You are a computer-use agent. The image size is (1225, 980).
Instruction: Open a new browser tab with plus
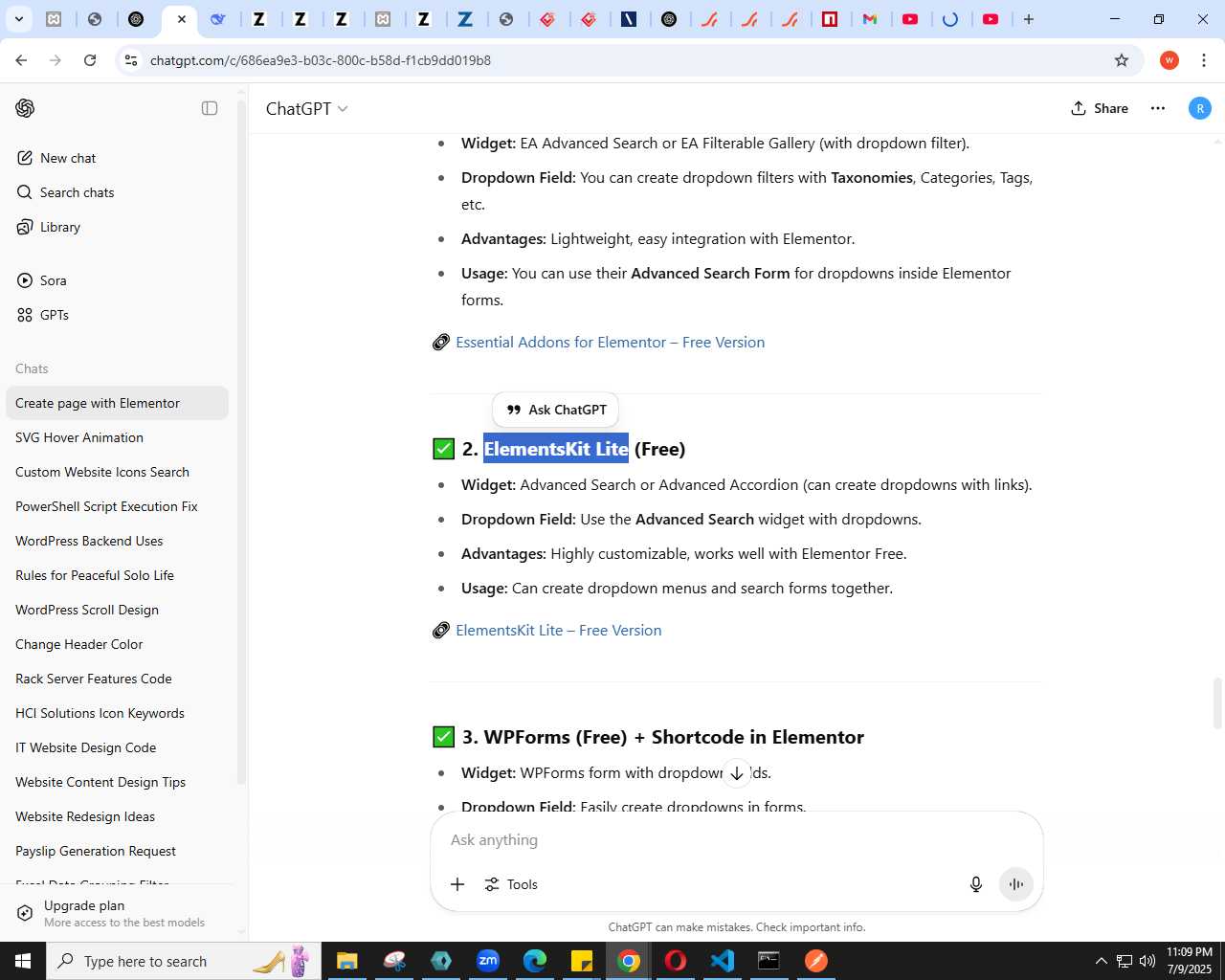click(x=1029, y=19)
